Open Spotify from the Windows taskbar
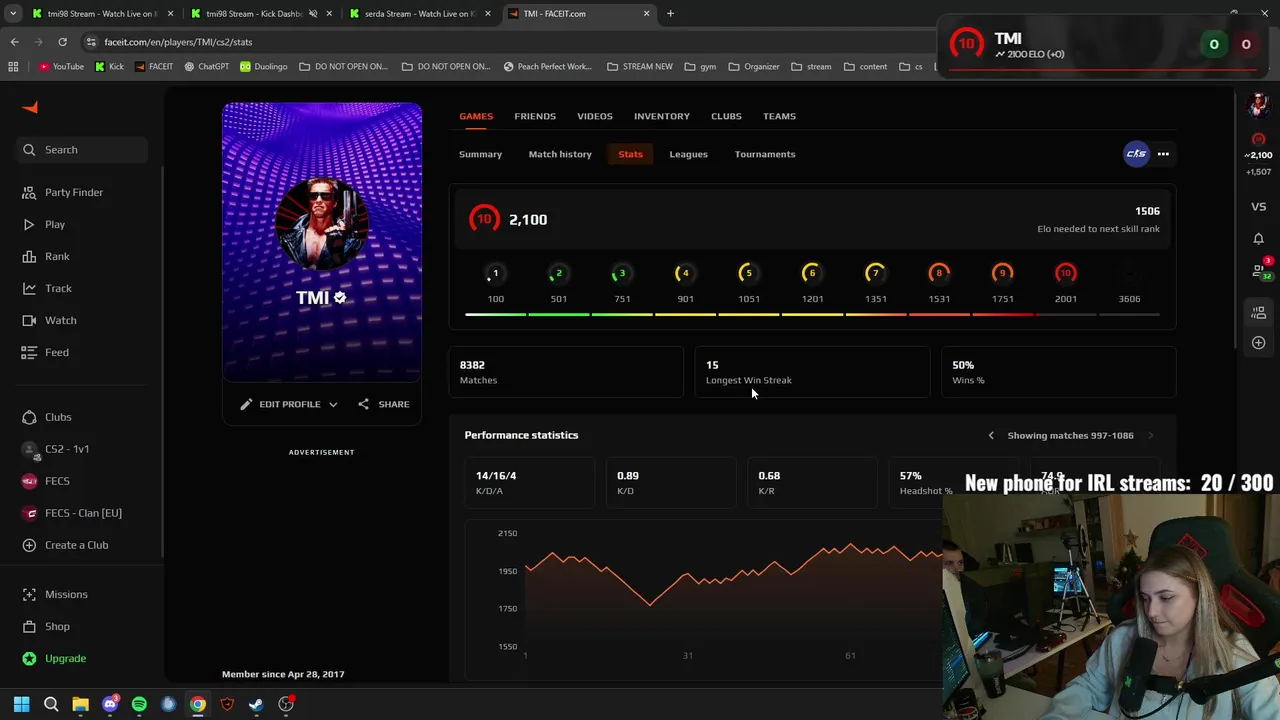 (139, 704)
